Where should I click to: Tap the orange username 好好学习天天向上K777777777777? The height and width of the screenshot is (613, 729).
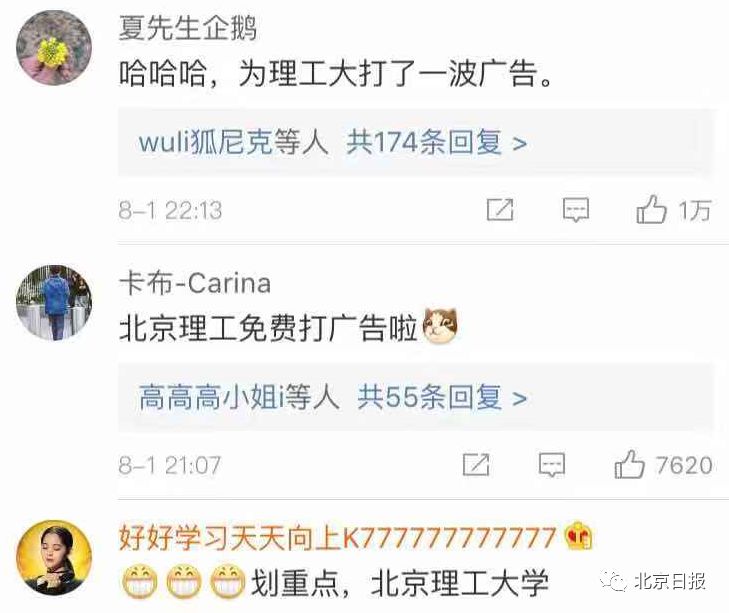(338, 537)
